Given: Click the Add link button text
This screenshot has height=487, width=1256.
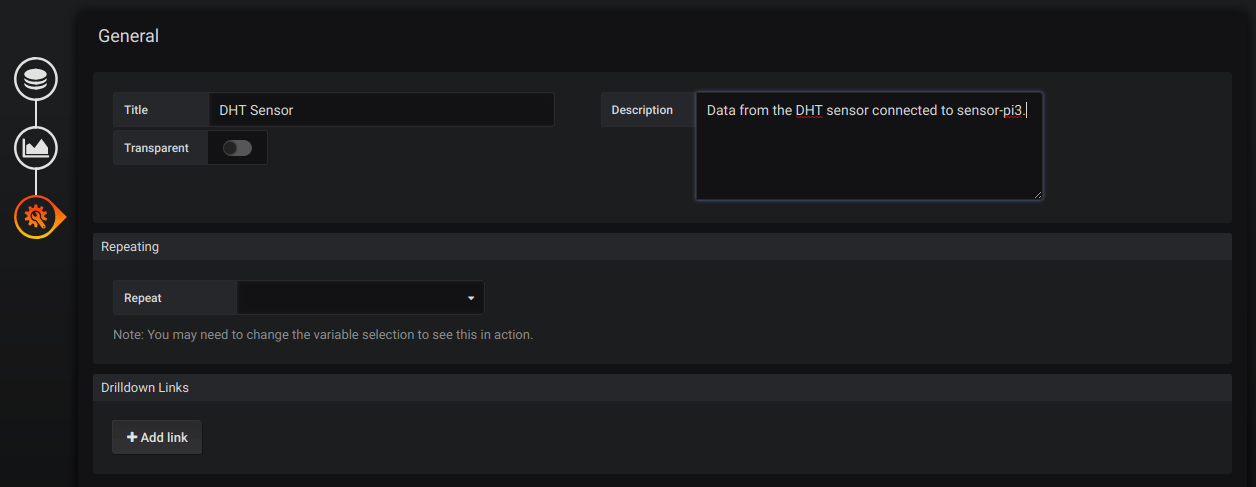Looking at the screenshot, I should click(x=164, y=437).
